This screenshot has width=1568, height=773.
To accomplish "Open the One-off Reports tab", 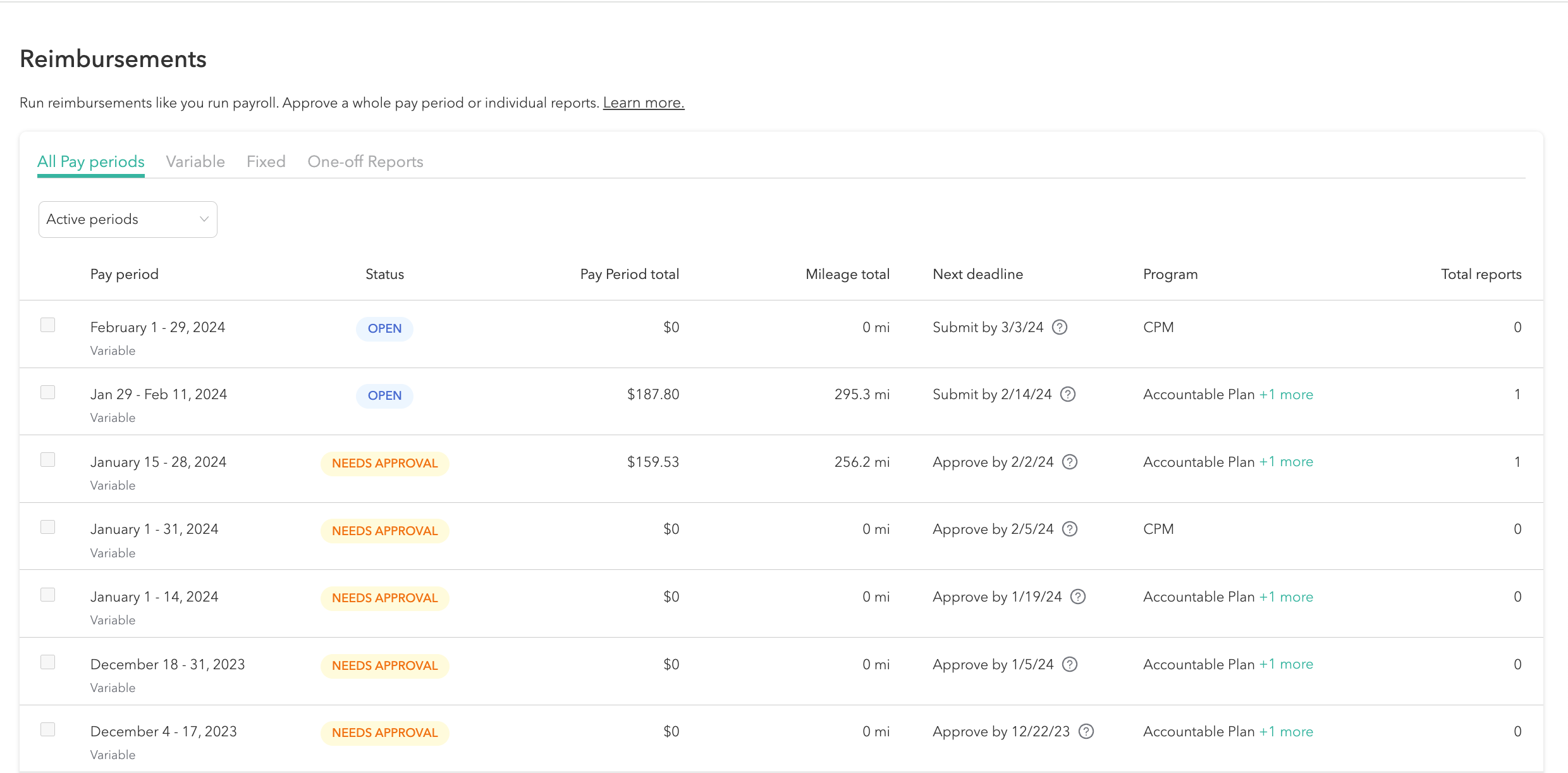I will click(x=365, y=162).
